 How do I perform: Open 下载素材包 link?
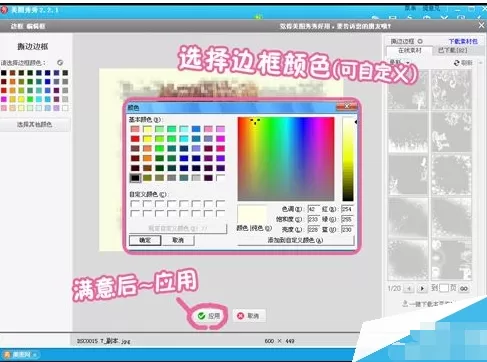pyautogui.click(x=463, y=41)
